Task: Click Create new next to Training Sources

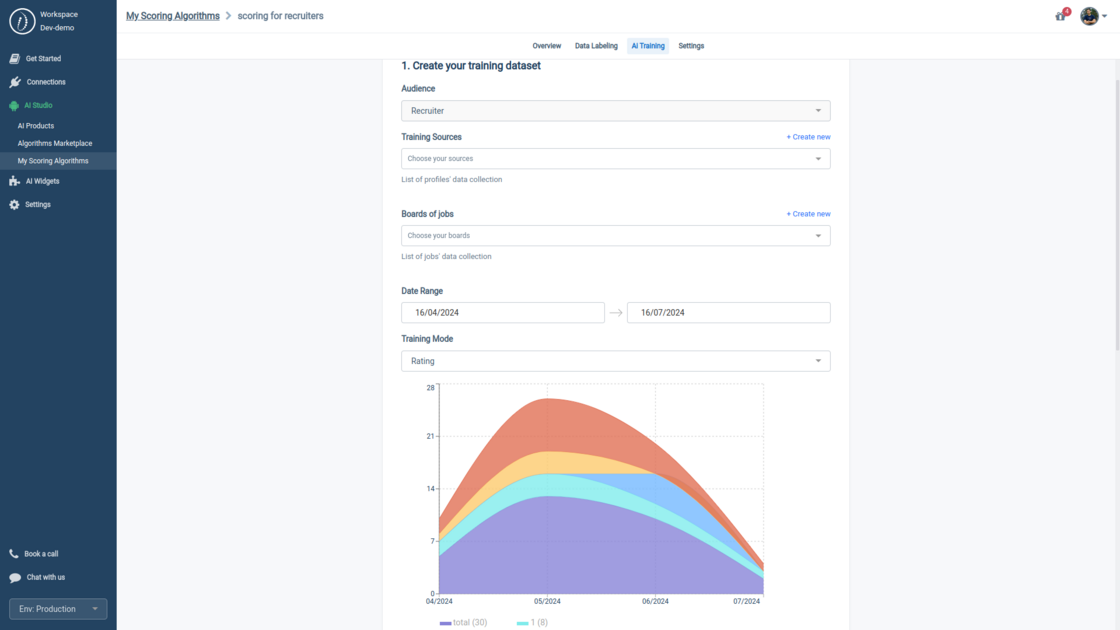Action: point(808,136)
